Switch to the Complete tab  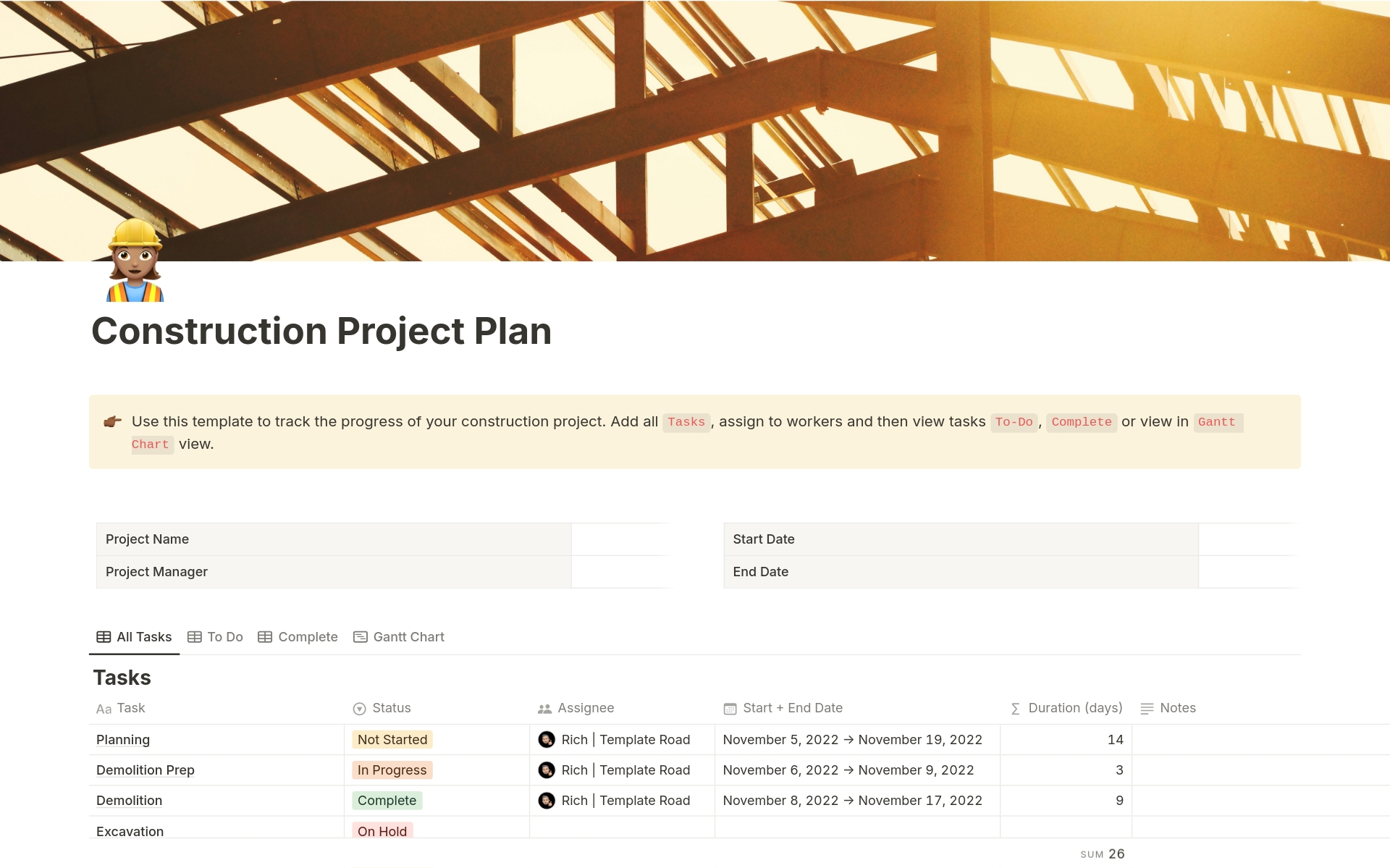click(308, 636)
